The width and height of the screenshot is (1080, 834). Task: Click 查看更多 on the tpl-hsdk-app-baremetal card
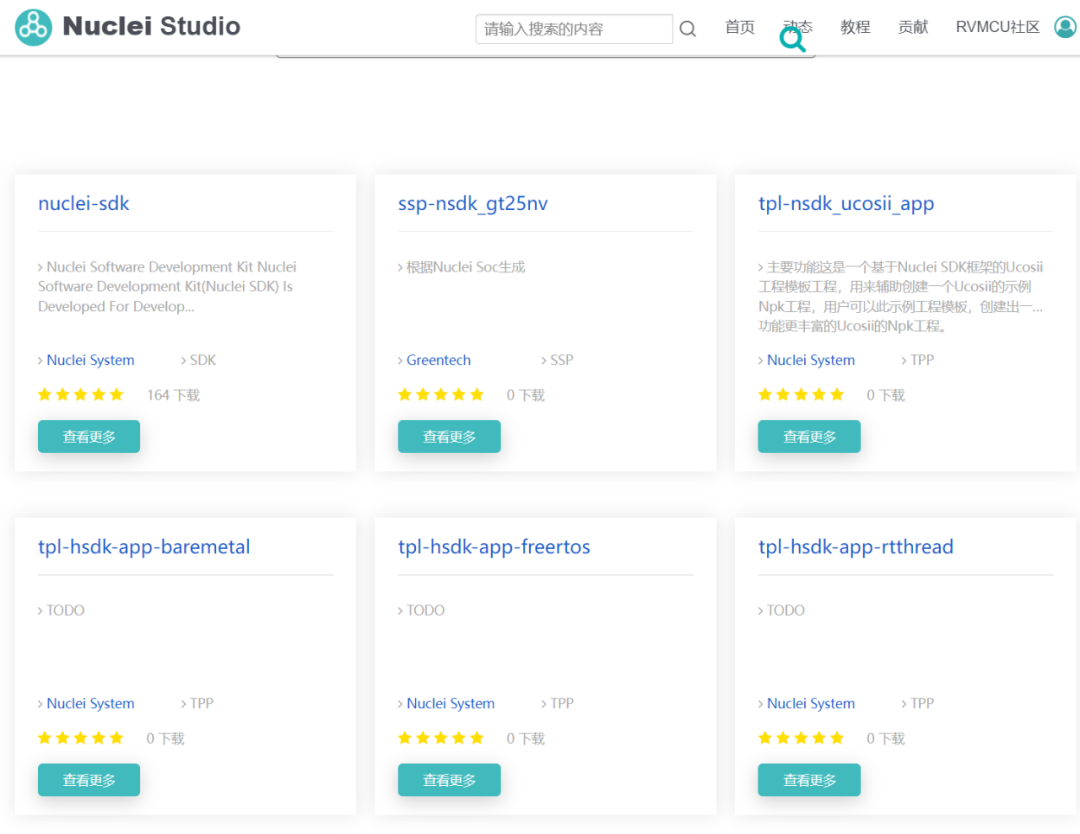point(89,780)
